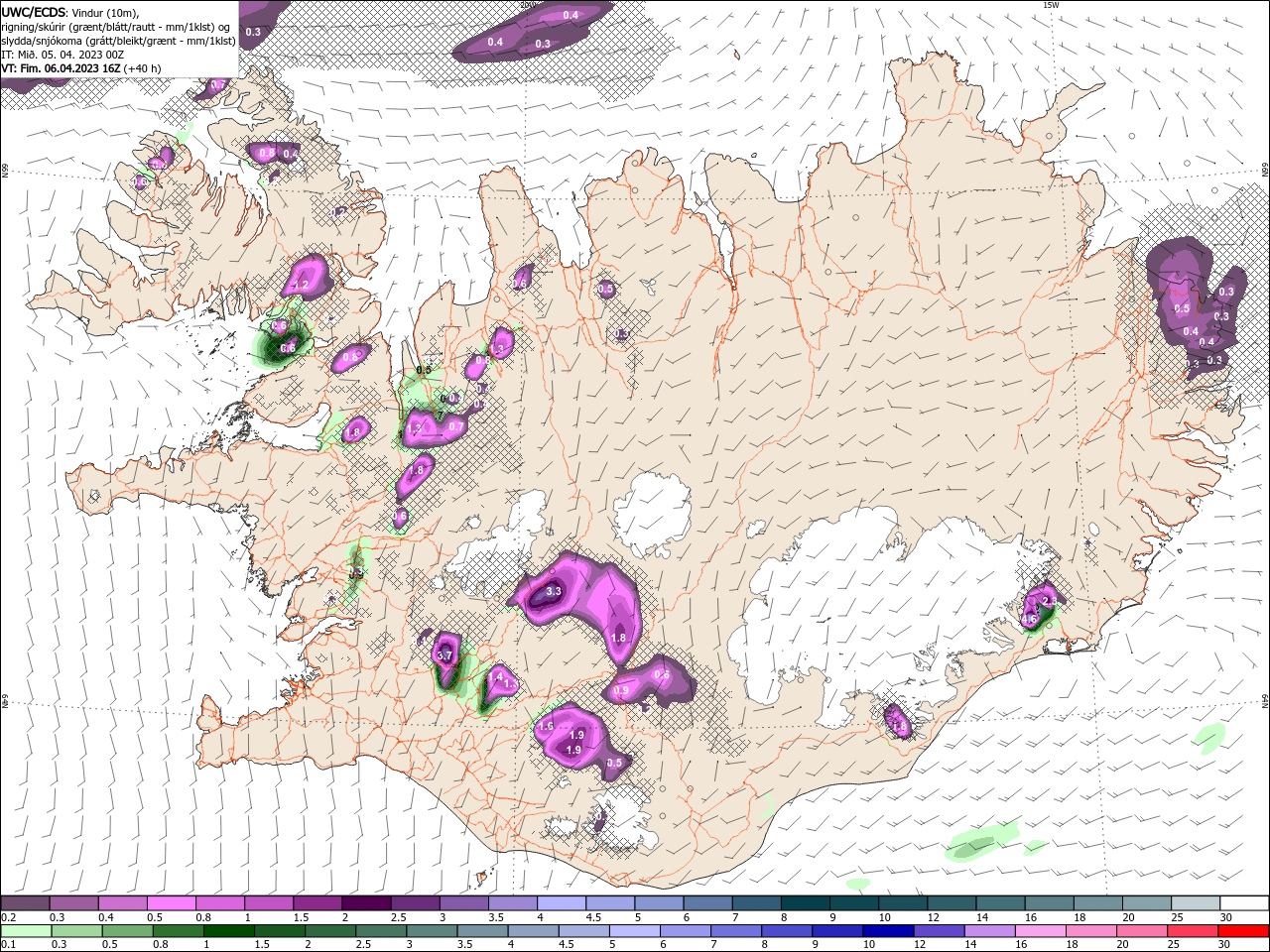Click the '15W' longitude label
Viewport: 1270px width, 952px height.
tap(1052, 5)
